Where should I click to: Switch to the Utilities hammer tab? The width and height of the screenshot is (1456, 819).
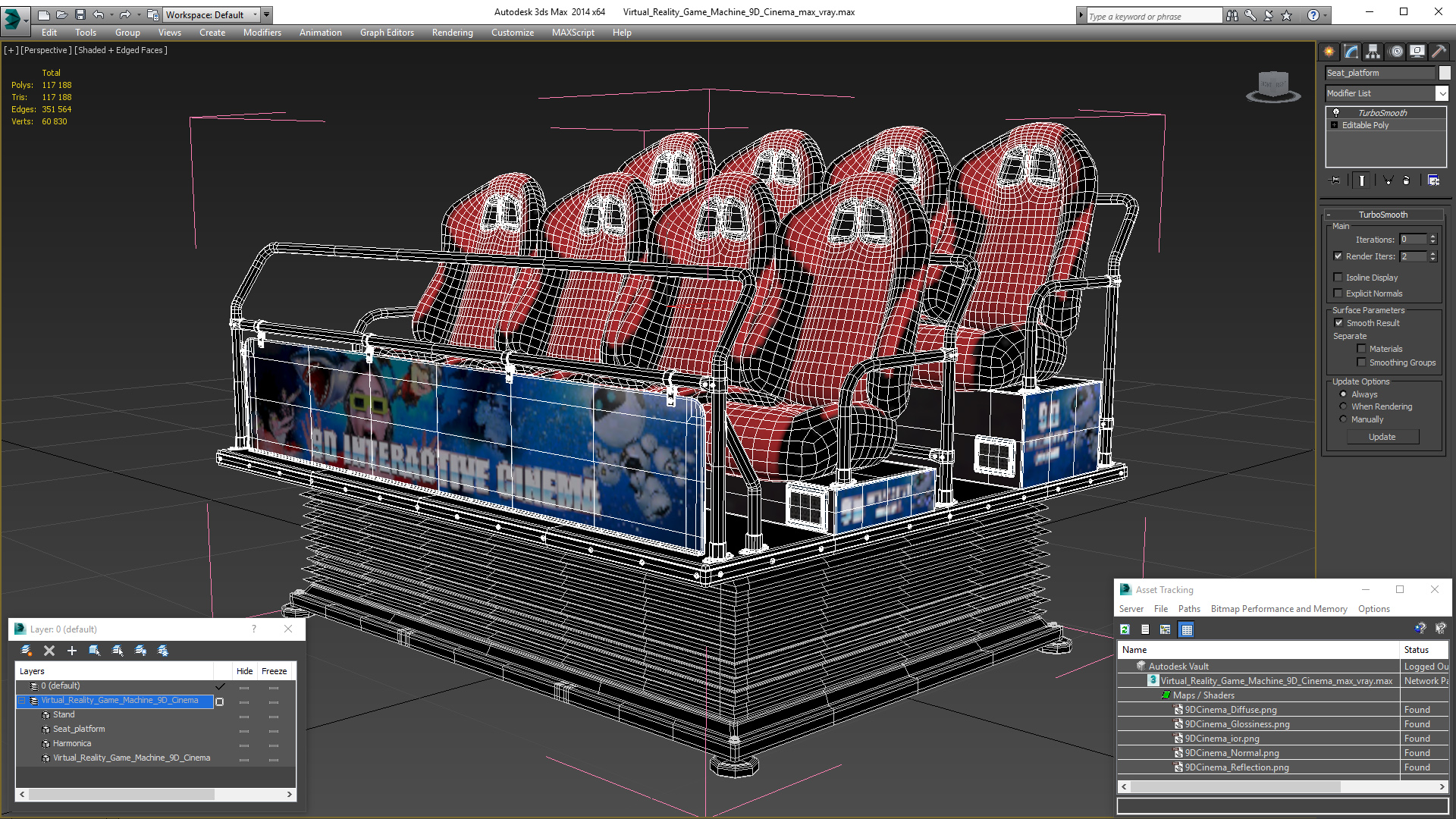[1439, 52]
